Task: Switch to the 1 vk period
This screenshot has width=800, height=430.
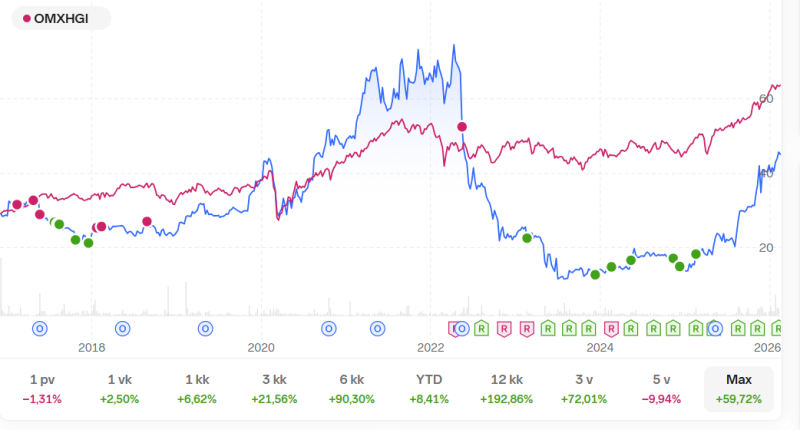Action: 119,389
